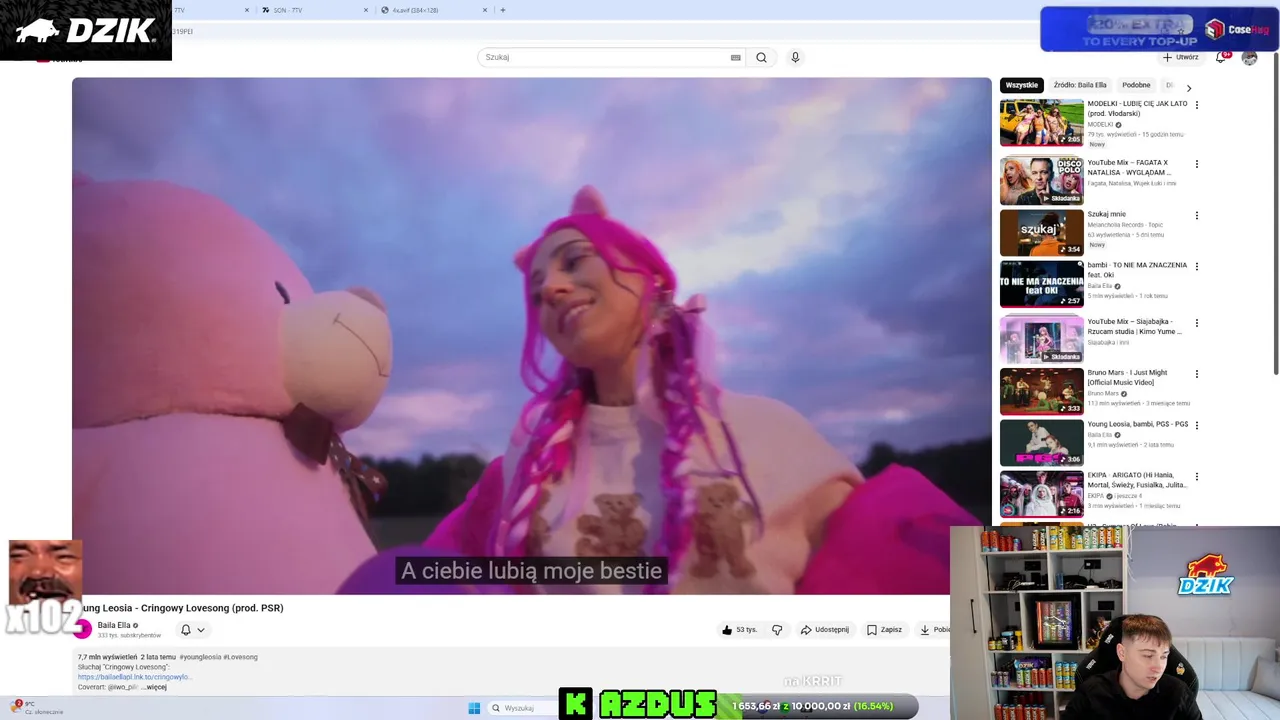This screenshot has height=720, width=1280.
Task: Save video with the Zapisz button
Action: click(884, 630)
